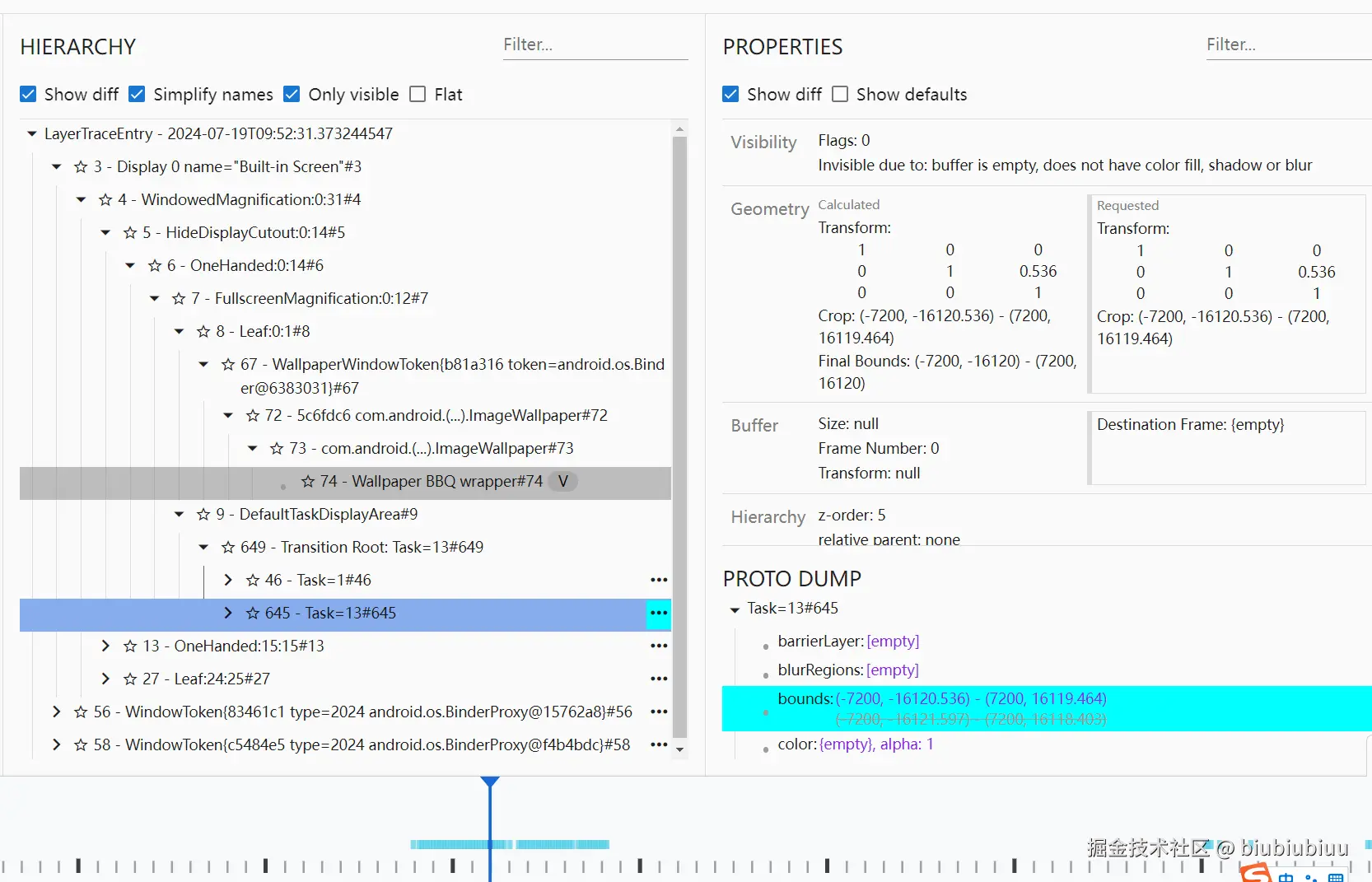Viewport: 1372px width, 882px height.
Task: Open more options for Task=1#46 row
Action: click(659, 580)
